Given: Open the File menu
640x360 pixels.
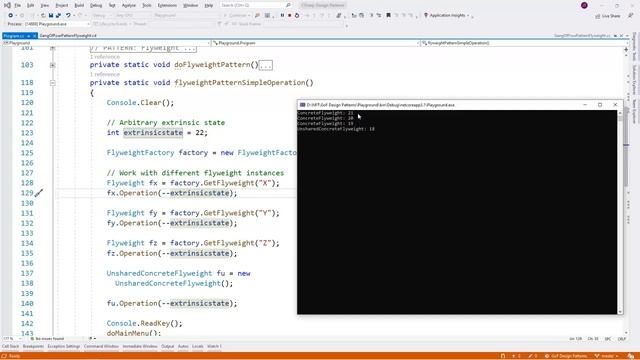Looking at the screenshot, I should 18,5.
